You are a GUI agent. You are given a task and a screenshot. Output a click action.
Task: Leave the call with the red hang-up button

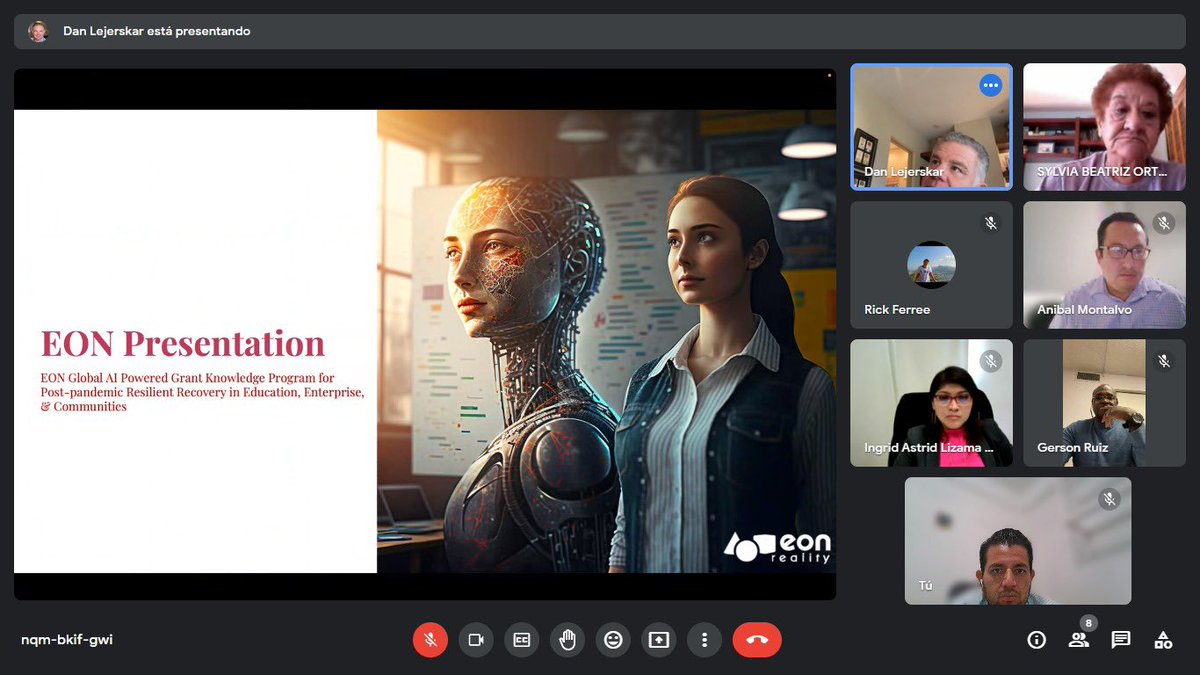point(757,640)
